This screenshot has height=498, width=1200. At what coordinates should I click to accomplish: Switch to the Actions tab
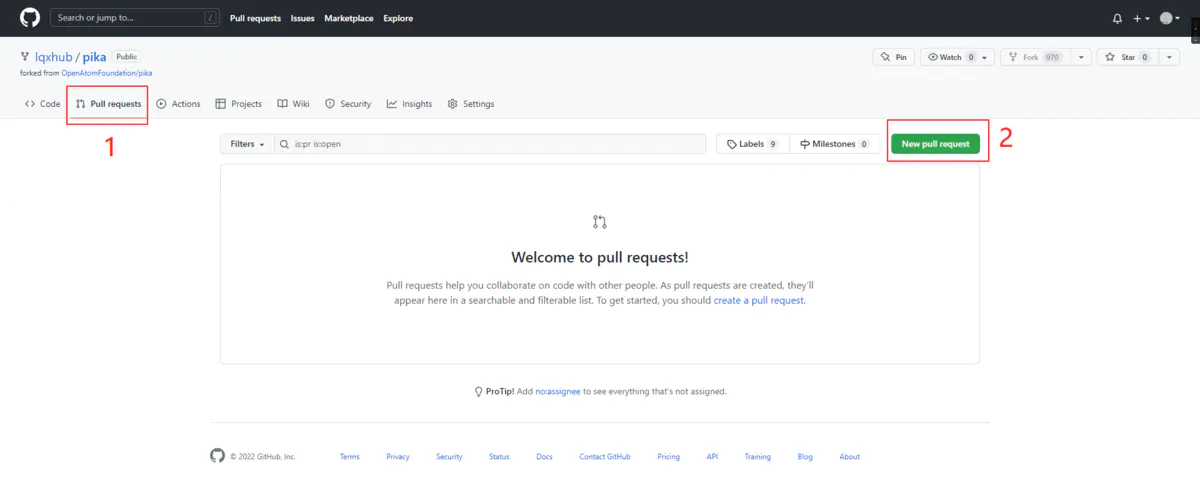pyautogui.click(x=179, y=104)
